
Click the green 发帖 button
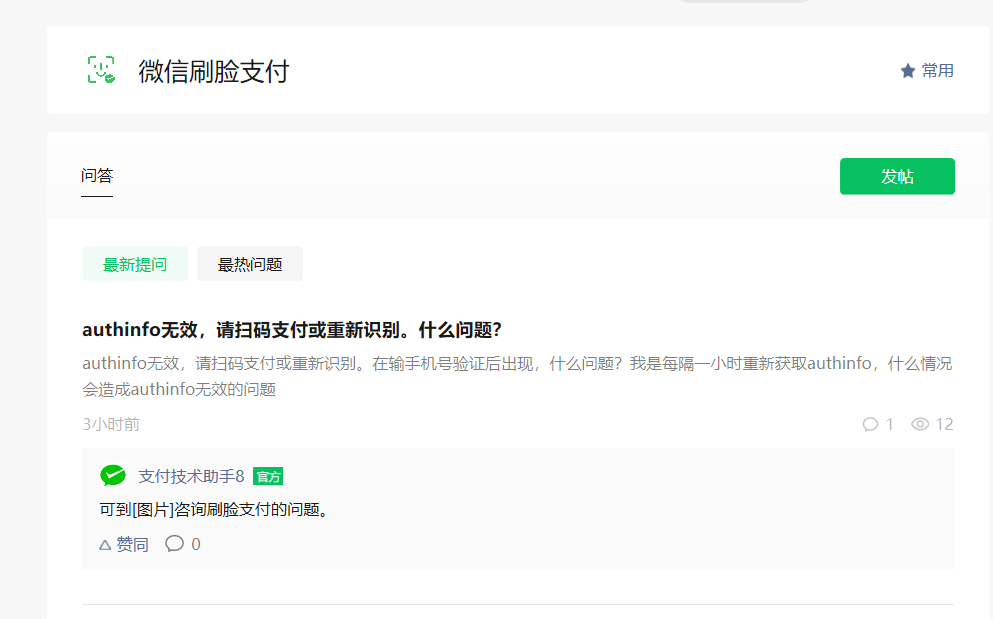click(x=897, y=176)
